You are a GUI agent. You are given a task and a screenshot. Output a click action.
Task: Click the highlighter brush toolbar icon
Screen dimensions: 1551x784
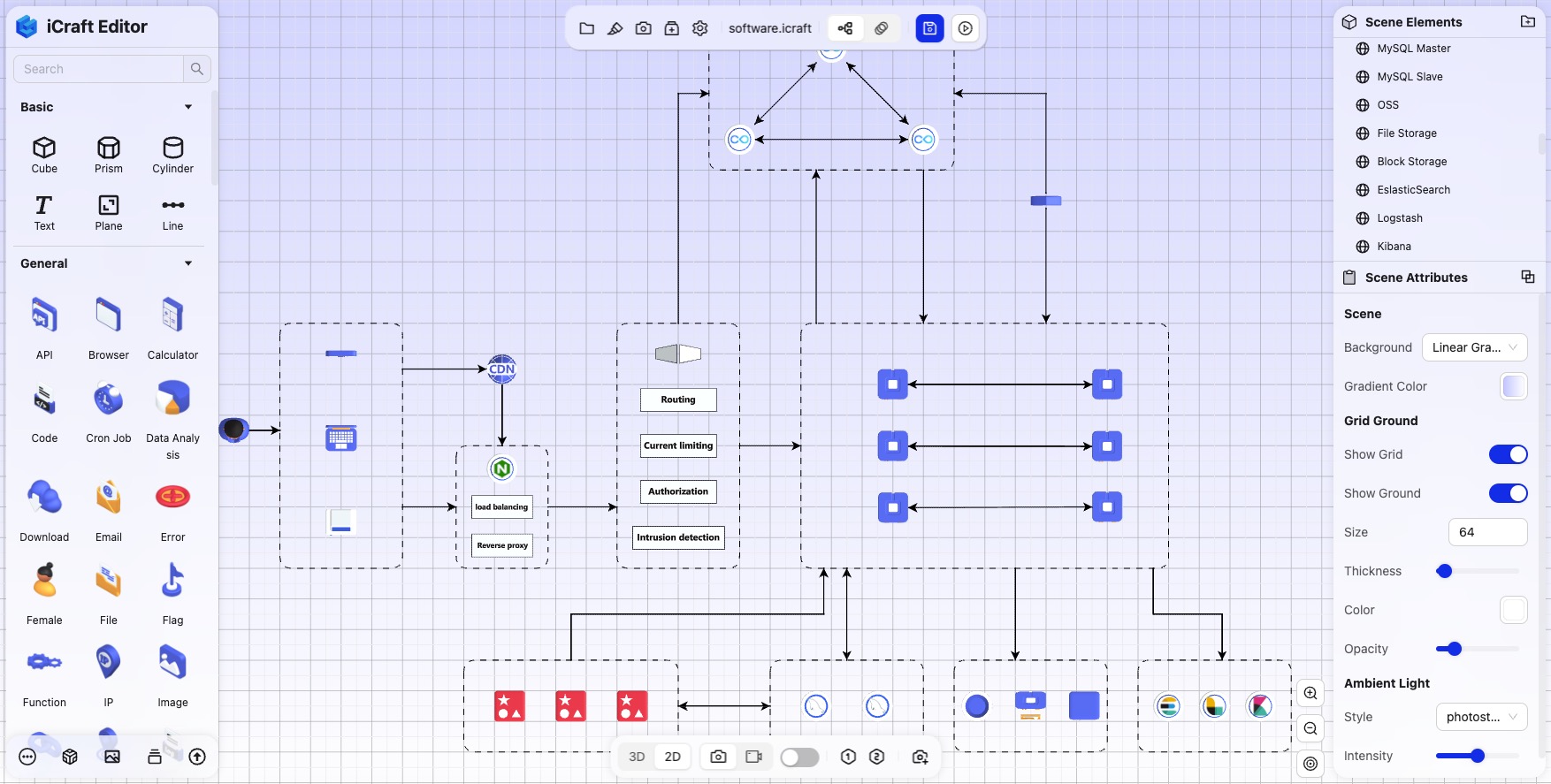(615, 28)
